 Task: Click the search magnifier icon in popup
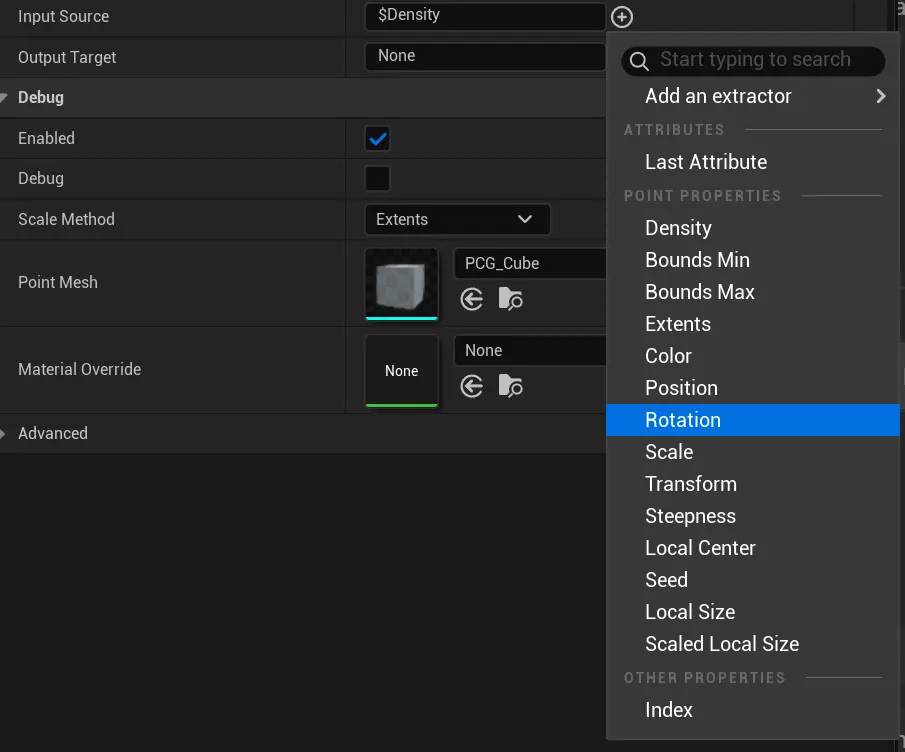[x=641, y=61]
